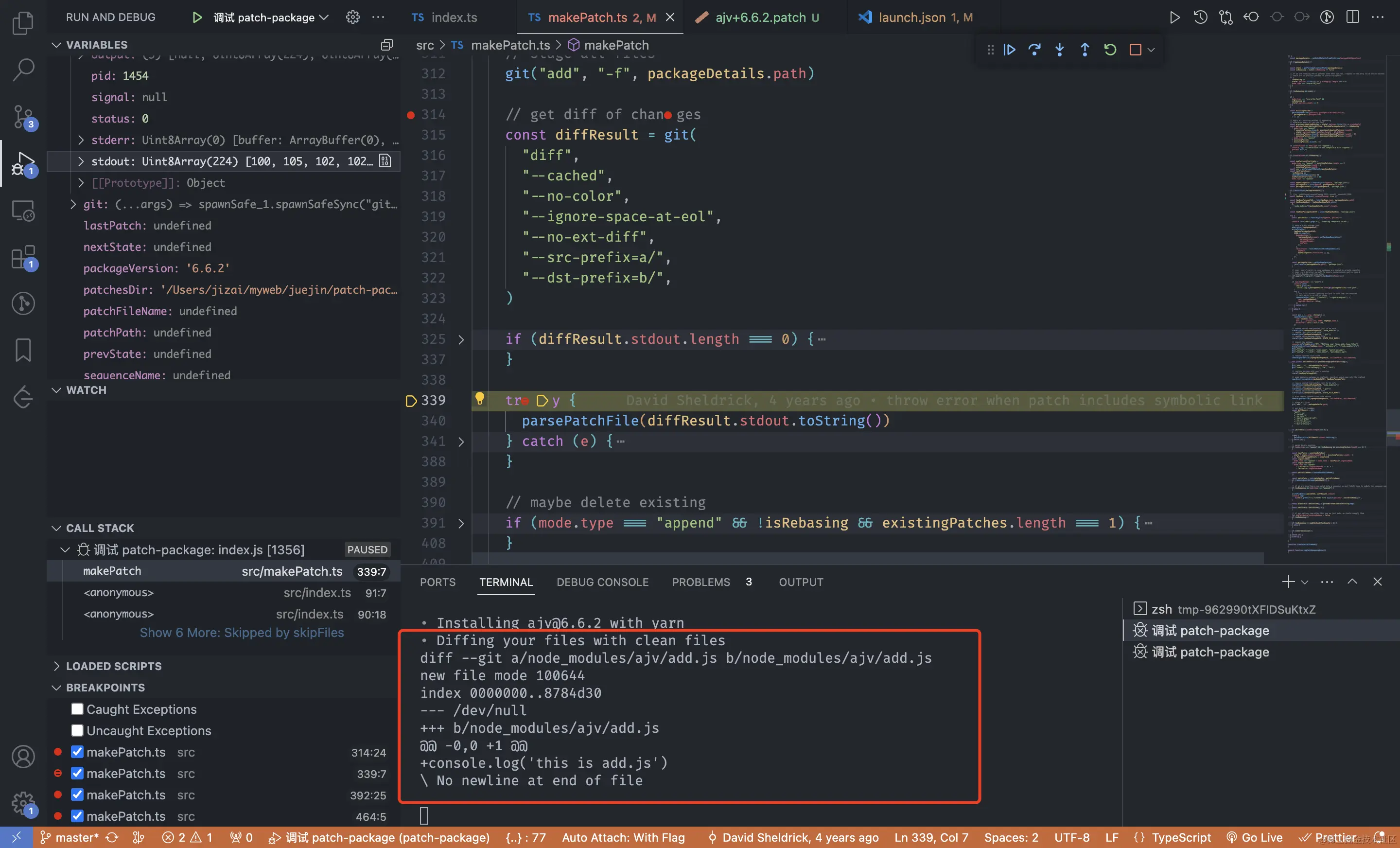
Task: Click Show 6 More skipped frames link
Action: pos(242,633)
